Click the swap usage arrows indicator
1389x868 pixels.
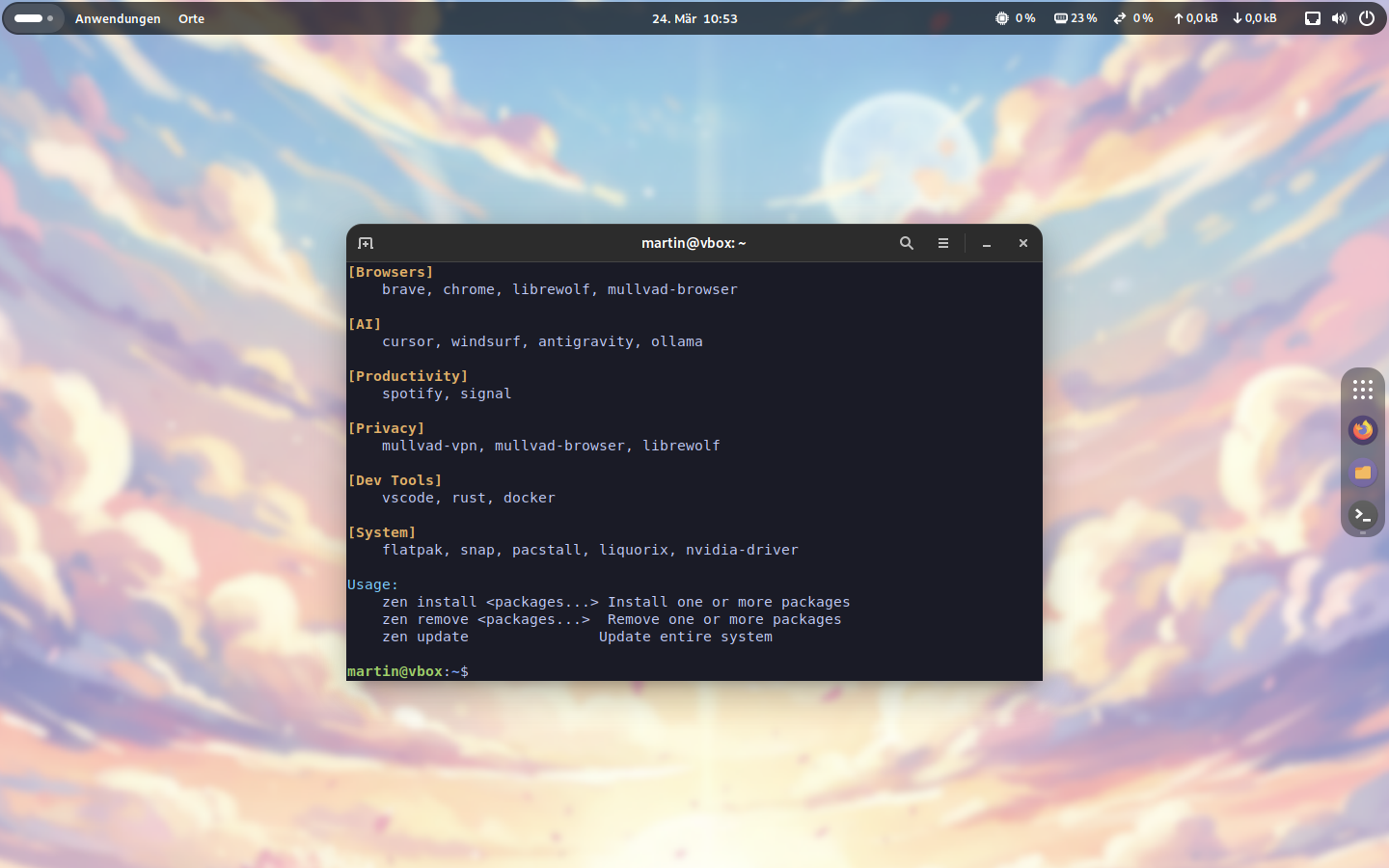1133,18
